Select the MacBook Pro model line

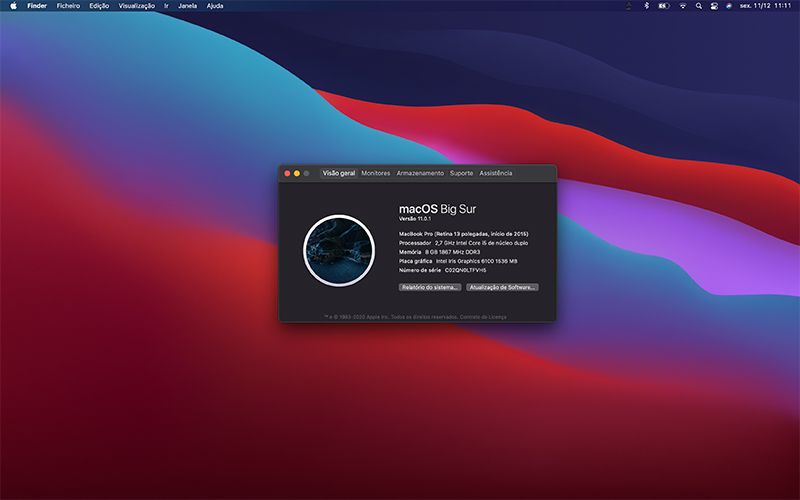tap(463, 234)
